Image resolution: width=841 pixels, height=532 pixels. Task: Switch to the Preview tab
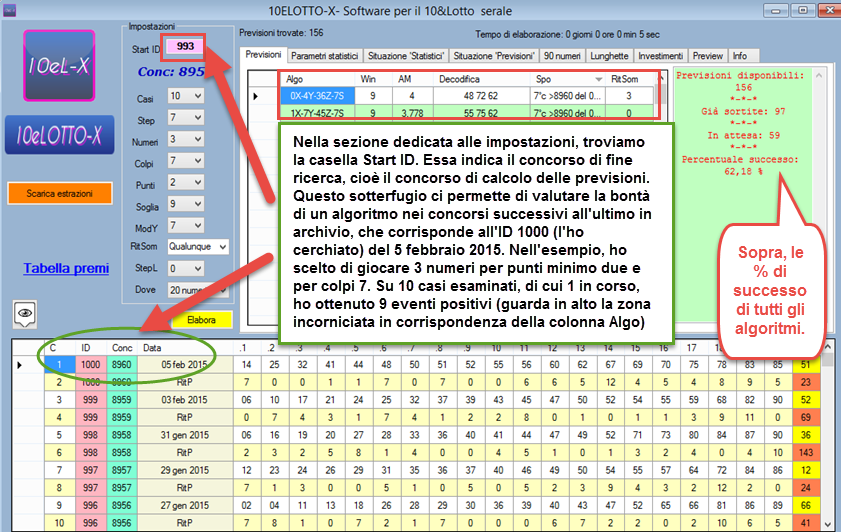707,56
